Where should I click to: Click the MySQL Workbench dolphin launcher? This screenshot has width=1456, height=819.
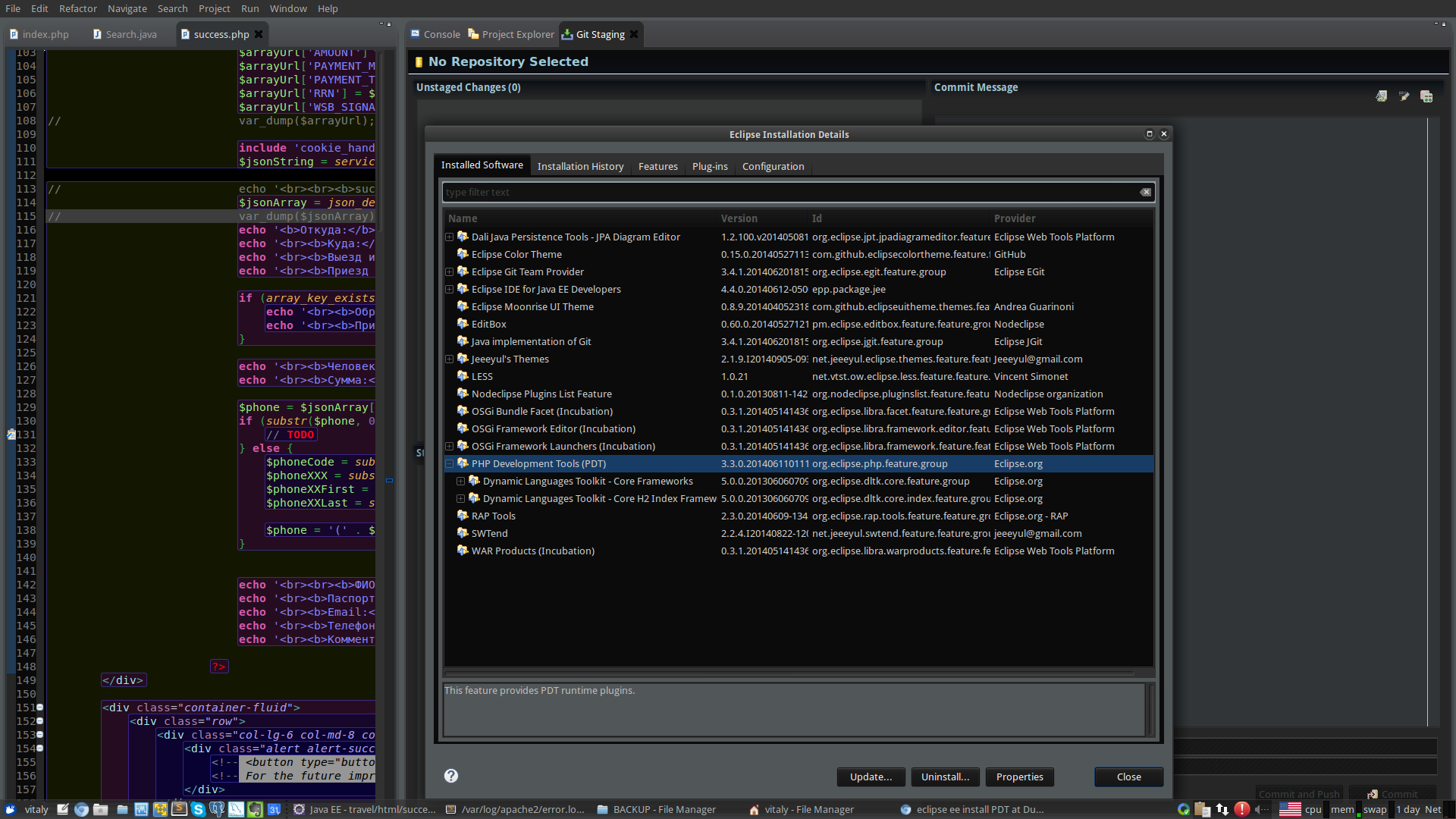point(236,809)
